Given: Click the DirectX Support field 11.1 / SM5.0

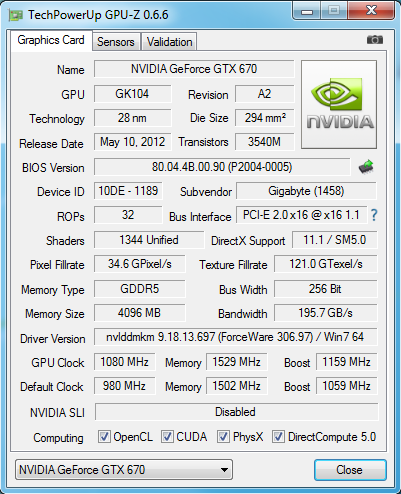Looking at the screenshot, I should click(335, 240).
